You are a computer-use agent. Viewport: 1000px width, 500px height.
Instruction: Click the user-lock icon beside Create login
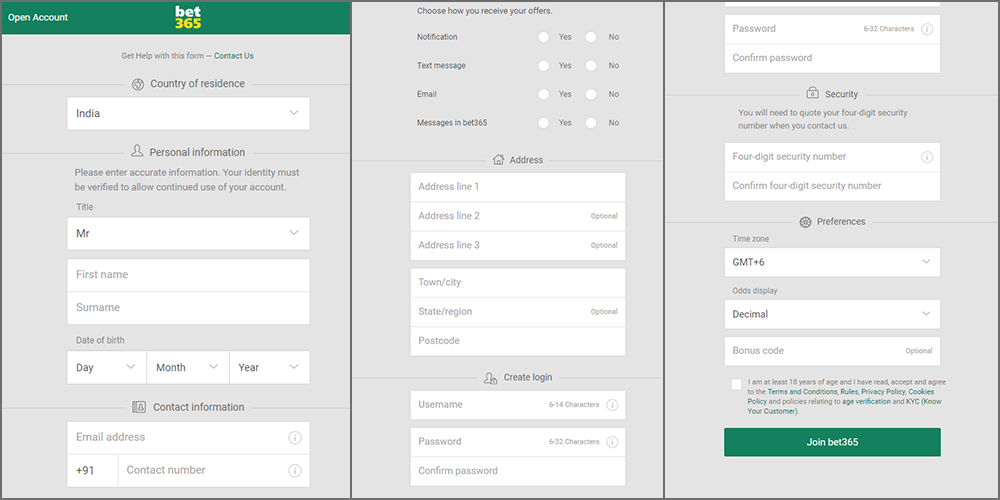pyautogui.click(x=490, y=378)
